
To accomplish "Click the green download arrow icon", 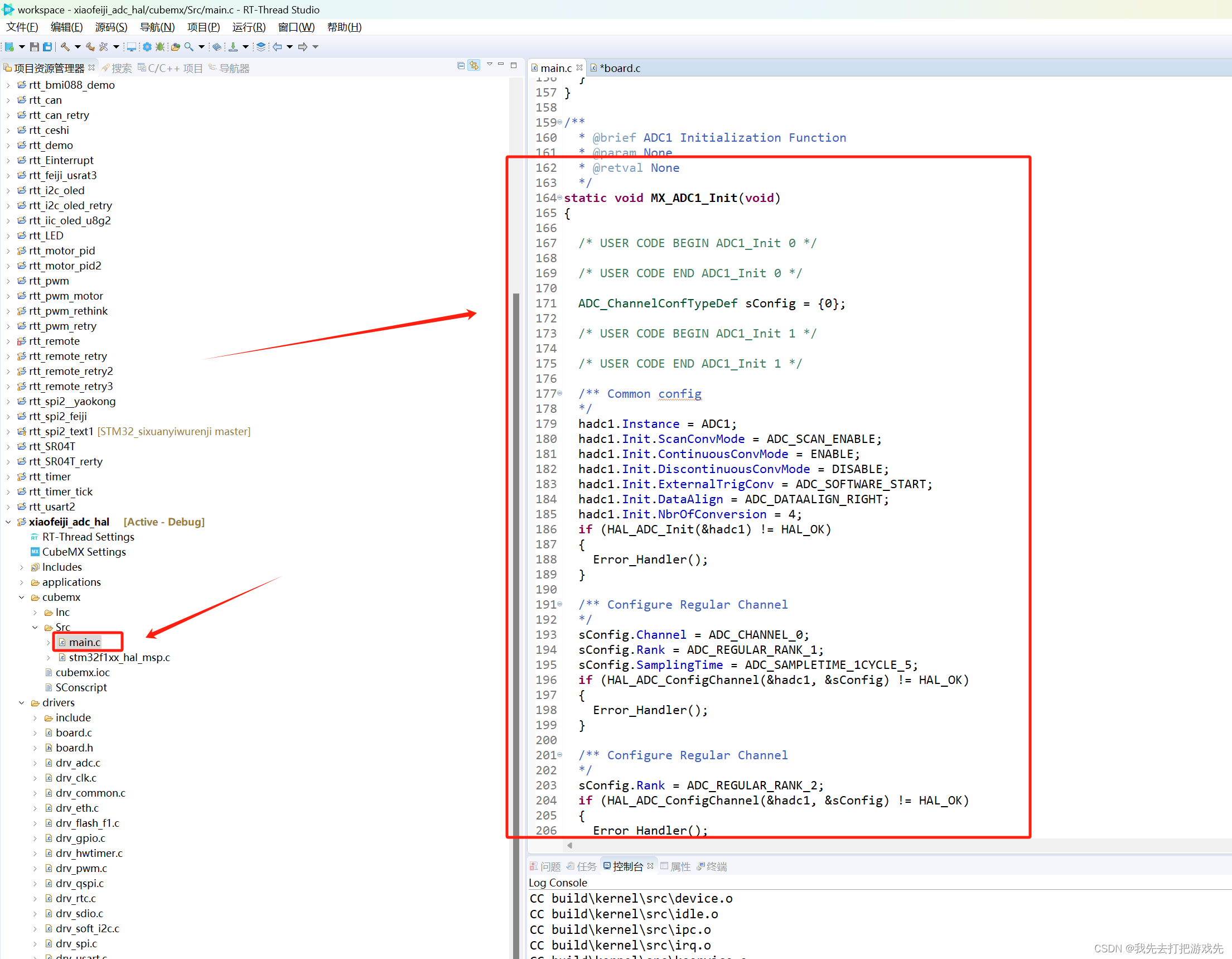I will pos(233,47).
